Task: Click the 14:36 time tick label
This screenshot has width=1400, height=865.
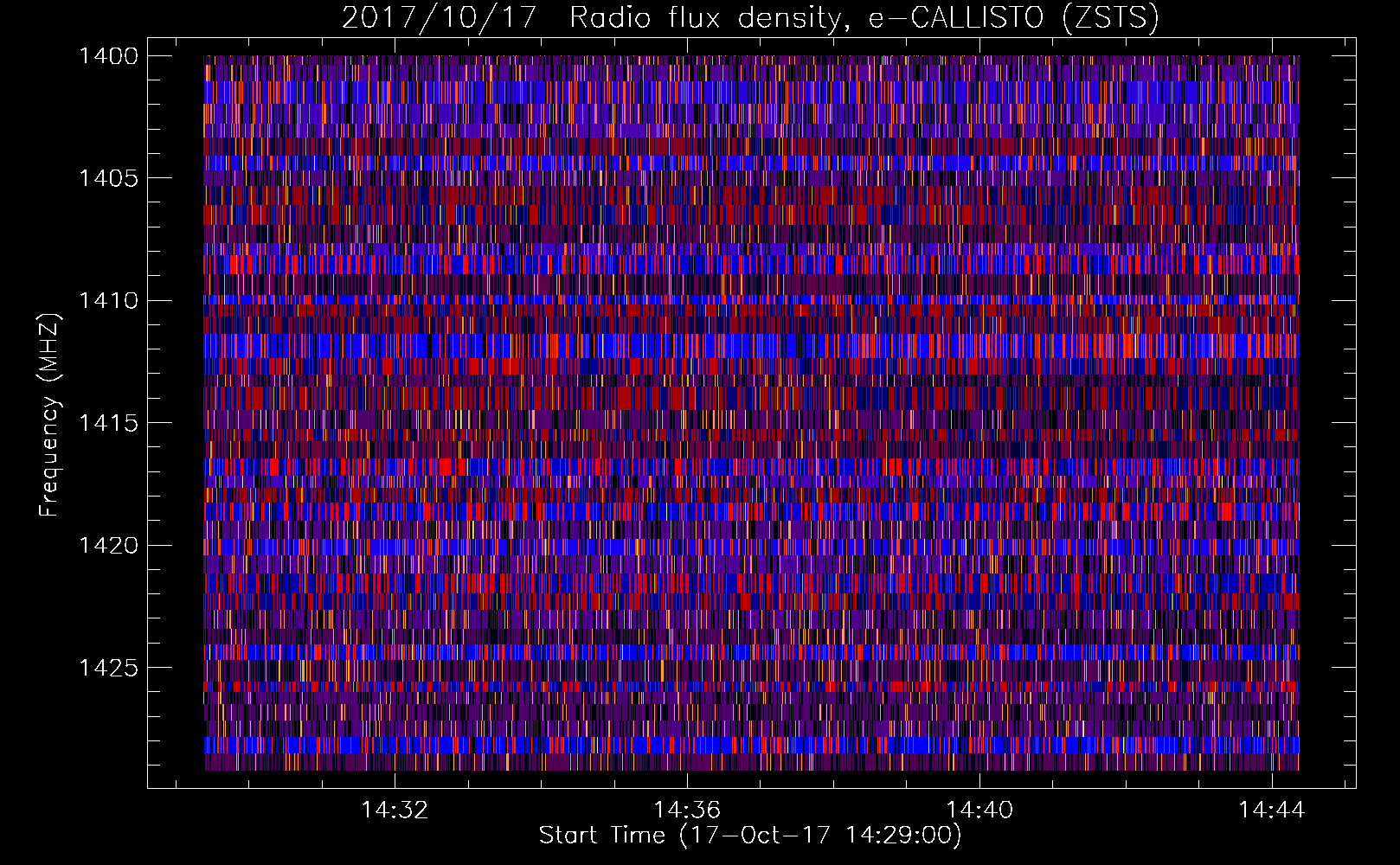Action: click(687, 811)
